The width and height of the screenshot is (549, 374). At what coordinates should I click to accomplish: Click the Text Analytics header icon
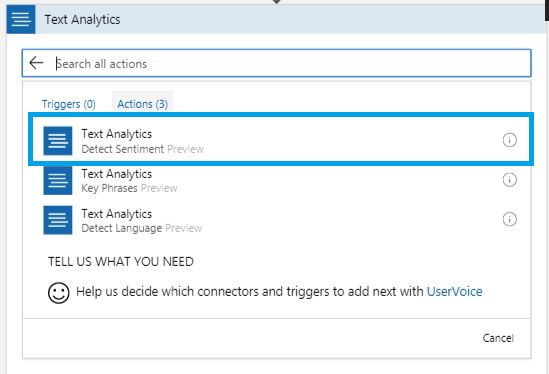click(21, 19)
